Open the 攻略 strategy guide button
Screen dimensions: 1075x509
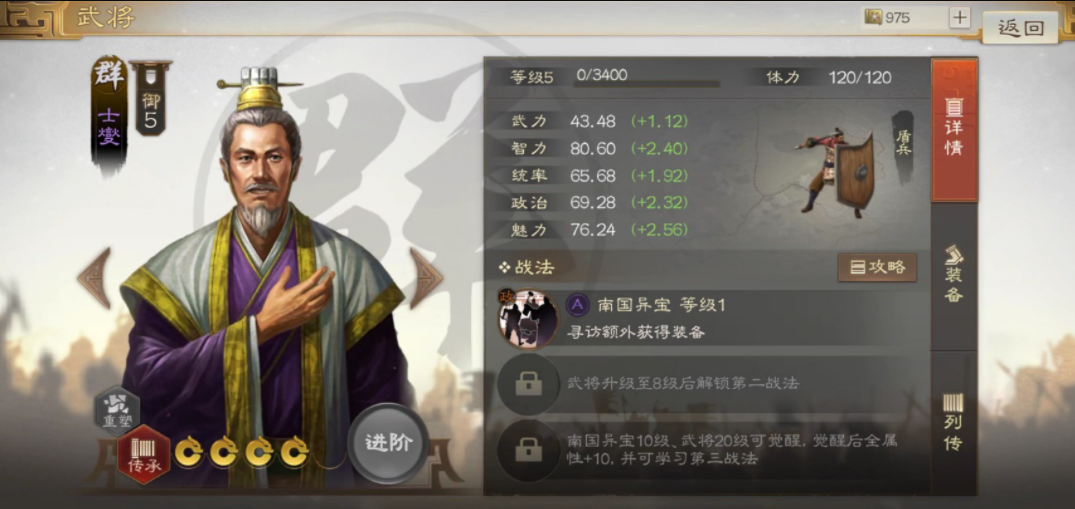[x=878, y=268]
